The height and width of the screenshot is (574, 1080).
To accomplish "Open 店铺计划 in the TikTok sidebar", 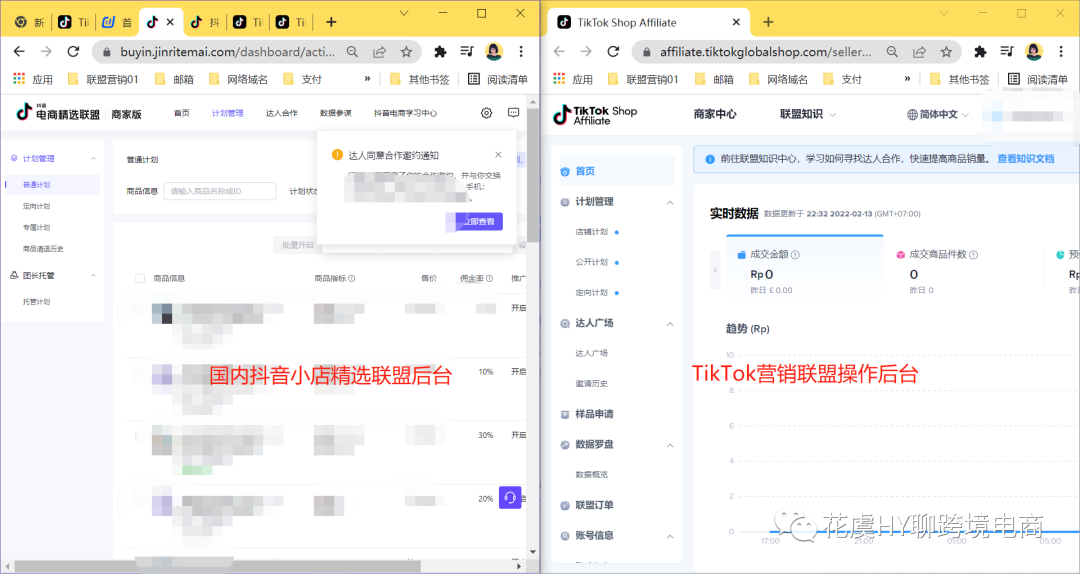I will pos(592,232).
